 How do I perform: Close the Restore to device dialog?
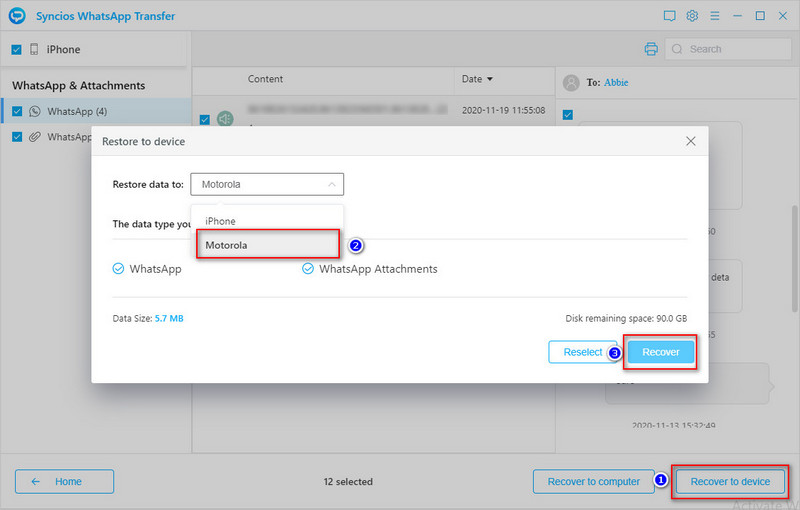pyautogui.click(x=691, y=141)
